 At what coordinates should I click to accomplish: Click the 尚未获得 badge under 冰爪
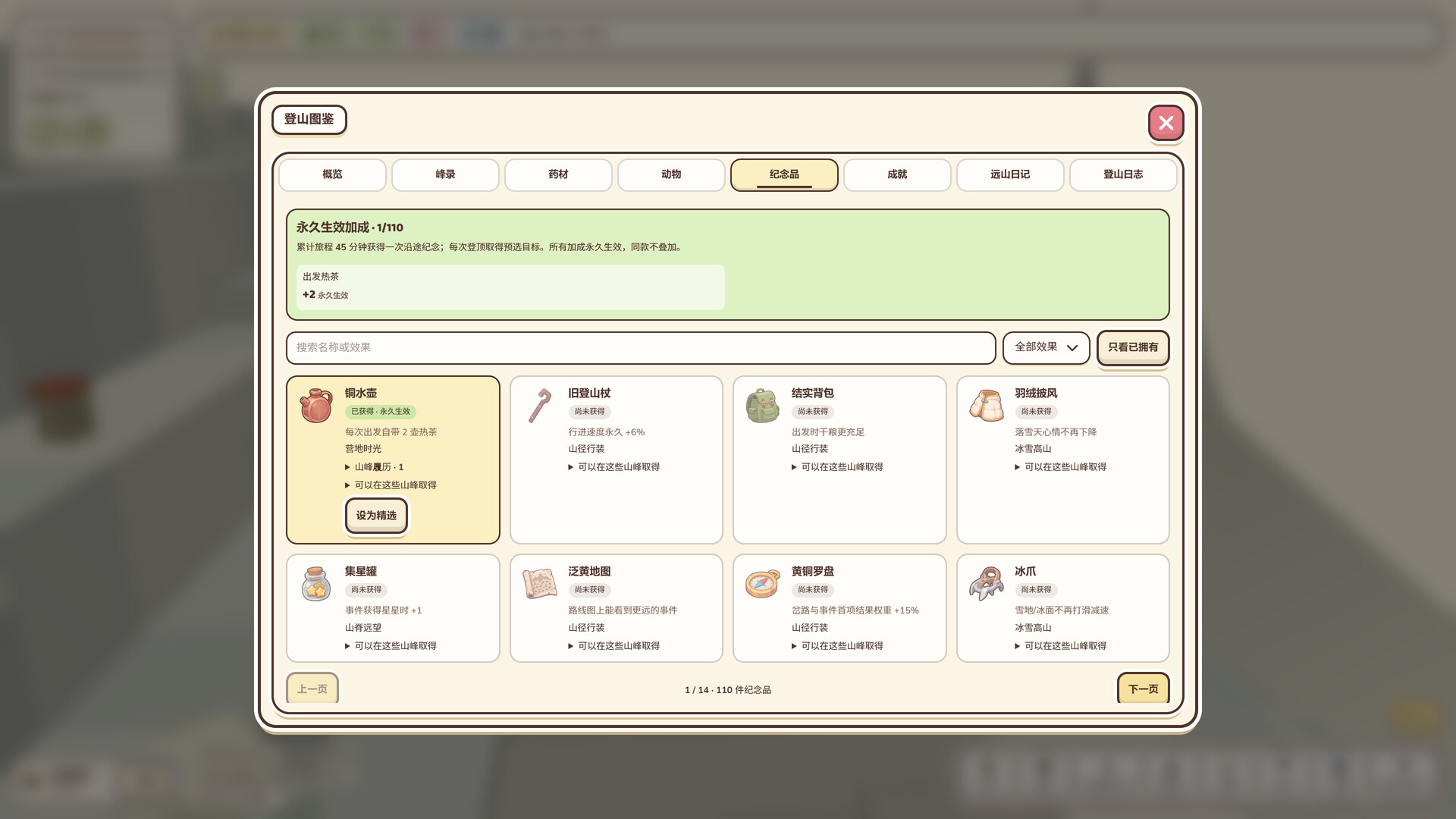click(x=1036, y=590)
